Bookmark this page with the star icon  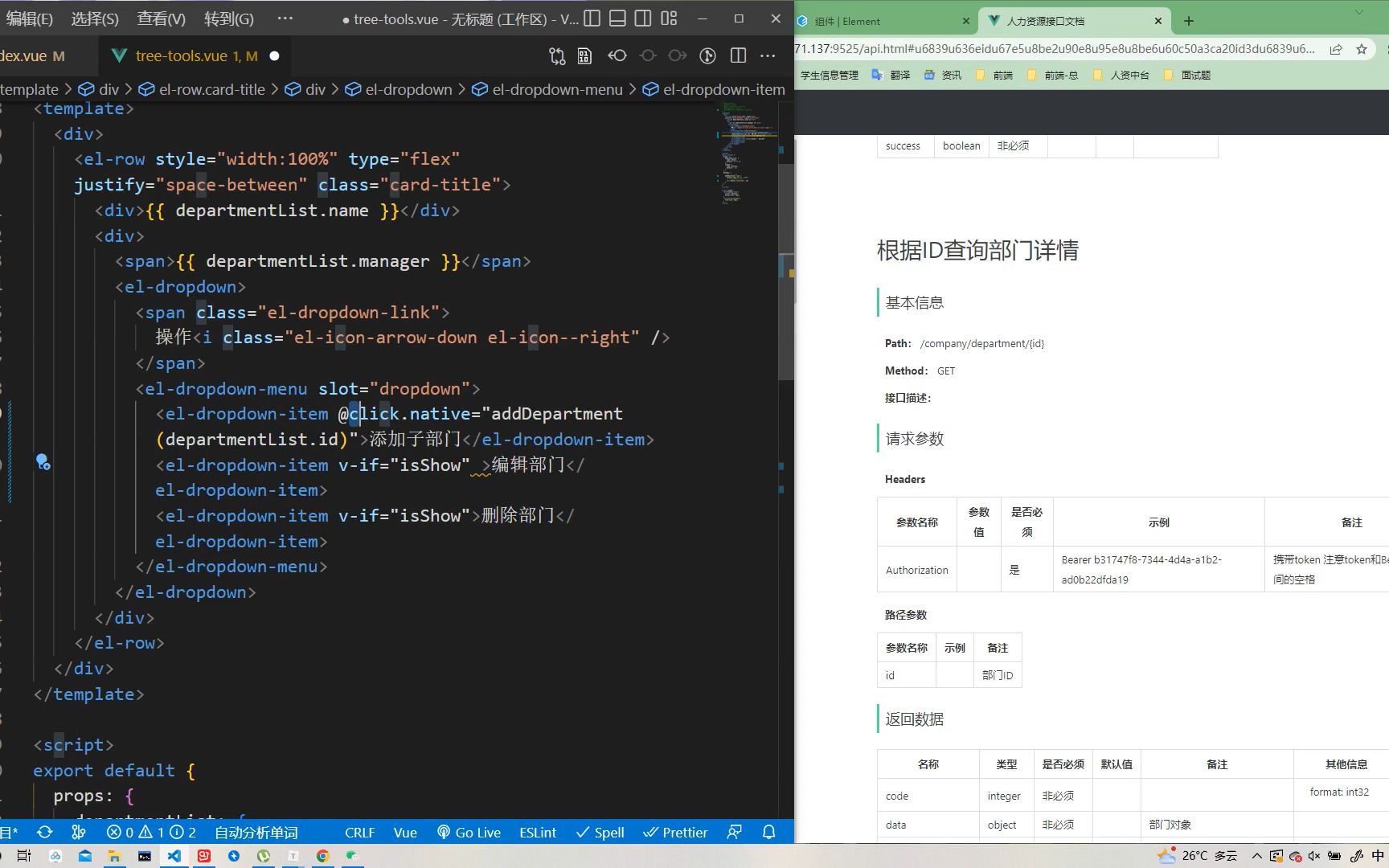(x=1362, y=49)
